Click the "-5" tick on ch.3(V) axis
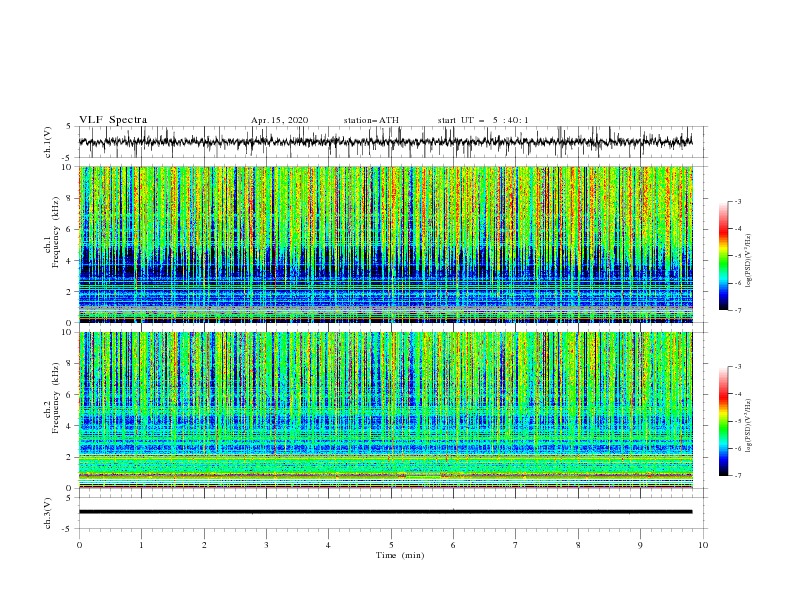This screenshot has width=792, height=612. [x=68, y=529]
